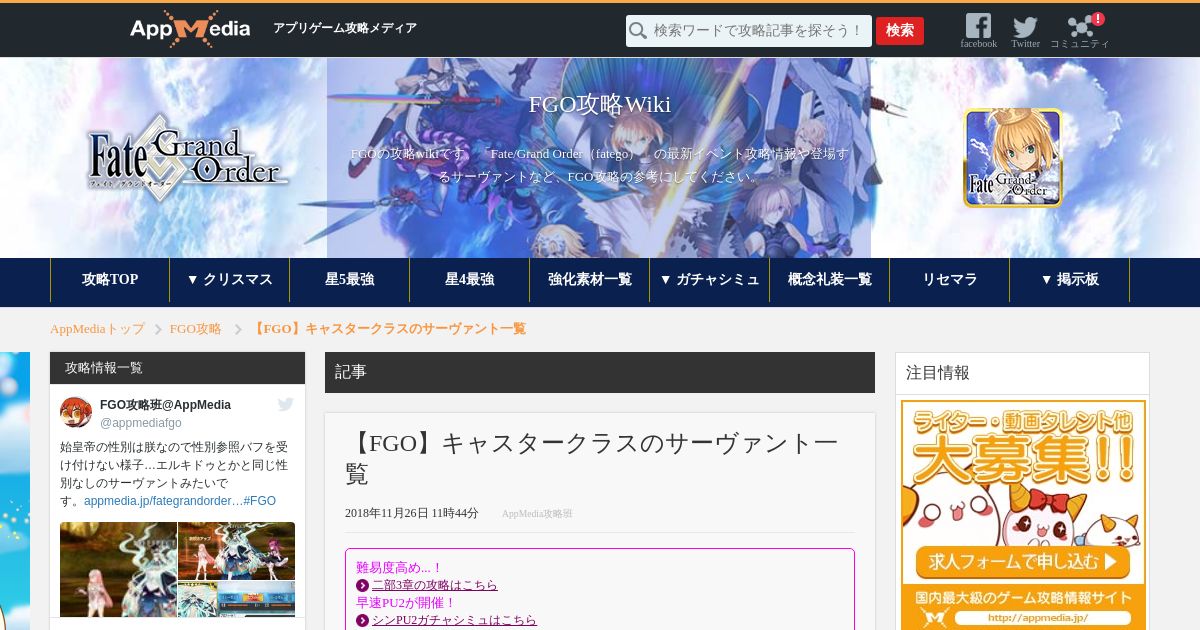Click the arrow bullet before シンPU2 link
The height and width of the screenshot is (630, 1200).
362,621
